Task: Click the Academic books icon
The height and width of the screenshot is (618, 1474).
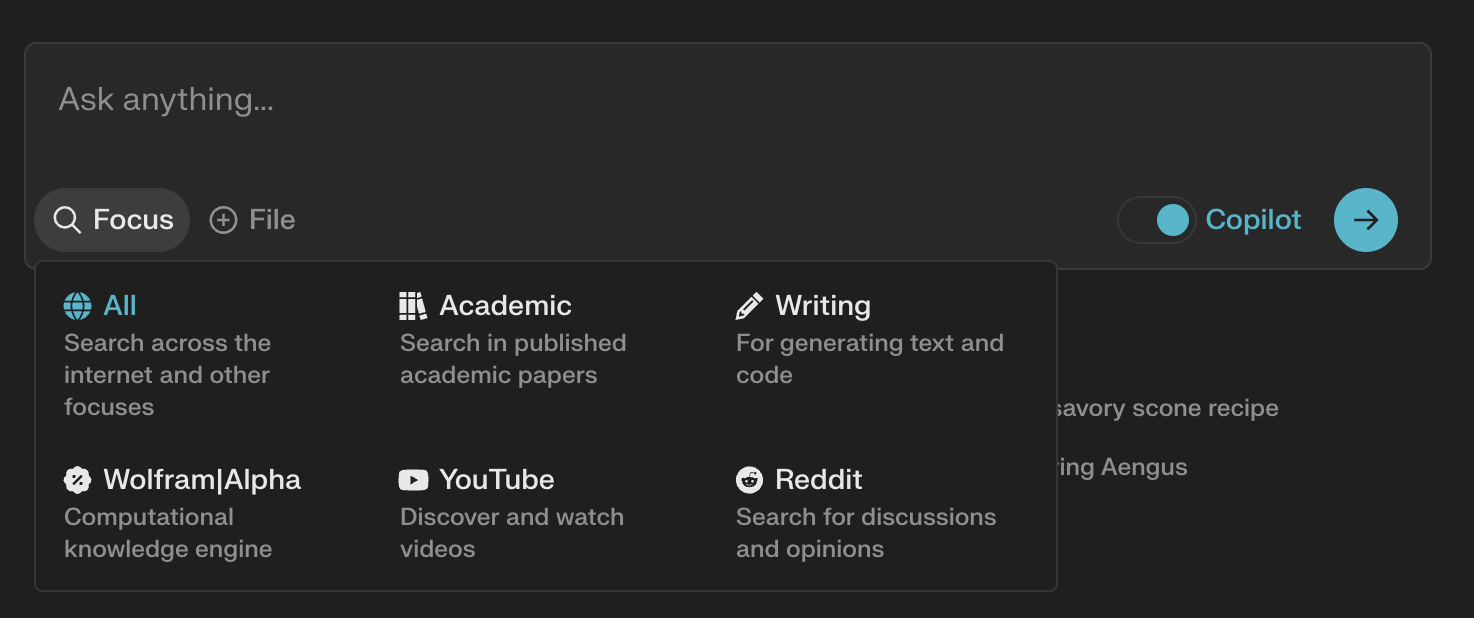Action: tap(412, 306)
